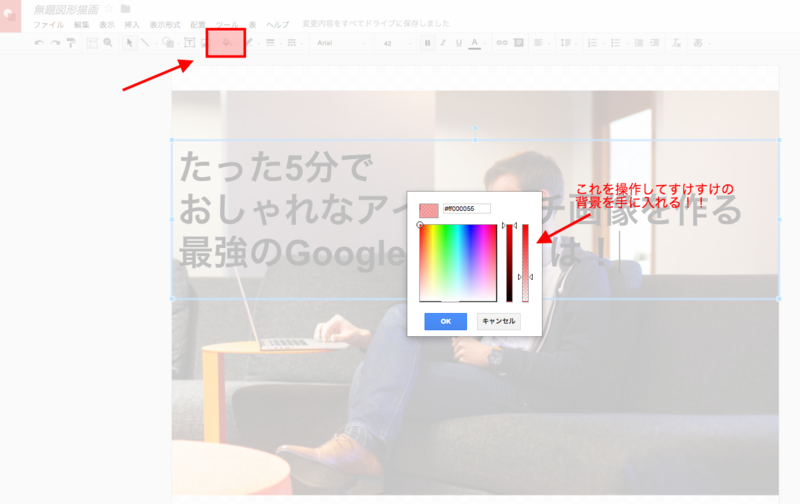Click the Google Drawings home logo
800x504 pixels.
[x=10, y=16]
